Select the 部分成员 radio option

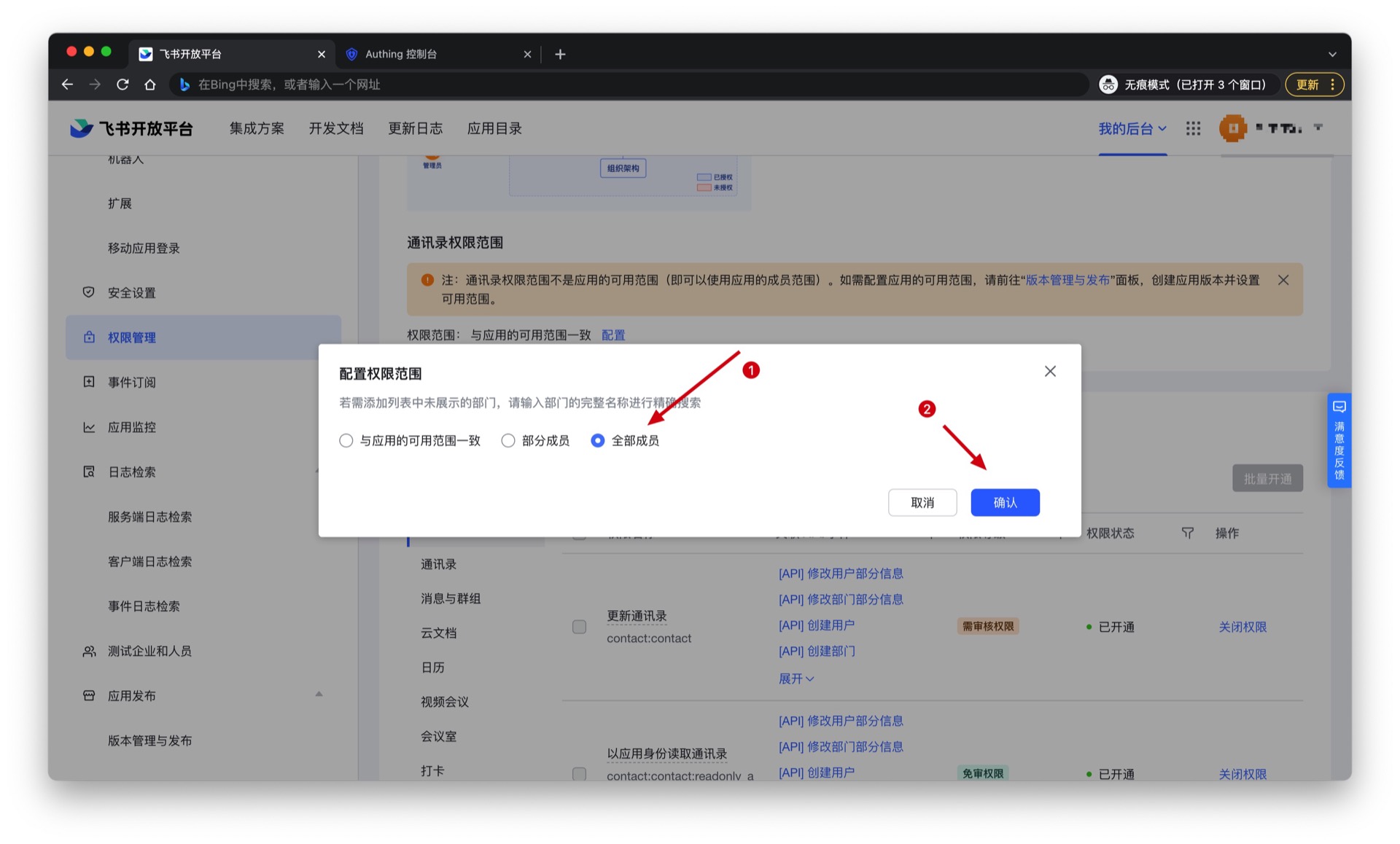pos(508,440)
